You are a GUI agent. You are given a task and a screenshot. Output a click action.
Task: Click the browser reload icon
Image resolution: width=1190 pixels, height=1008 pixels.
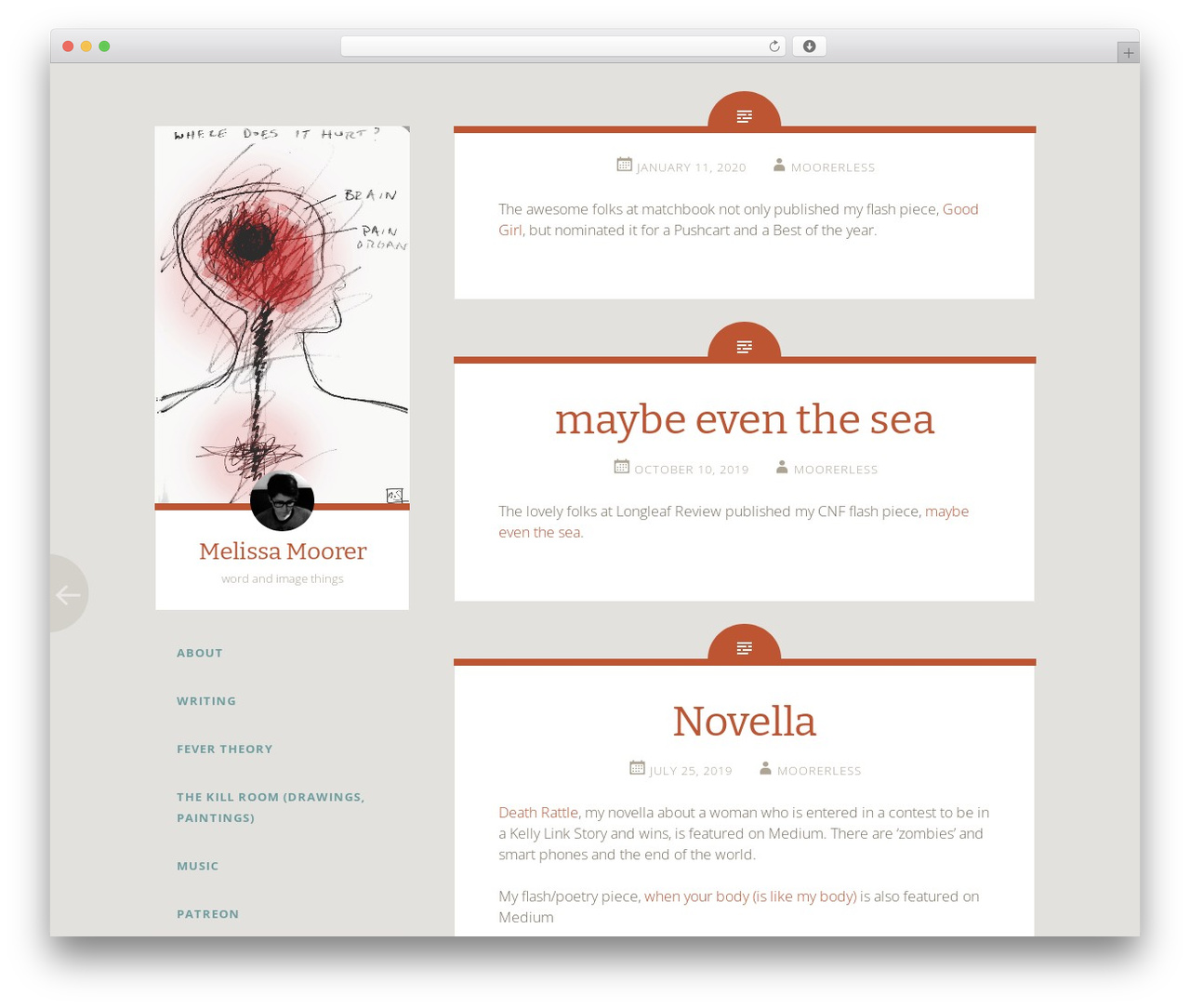[x=773, y=46]
